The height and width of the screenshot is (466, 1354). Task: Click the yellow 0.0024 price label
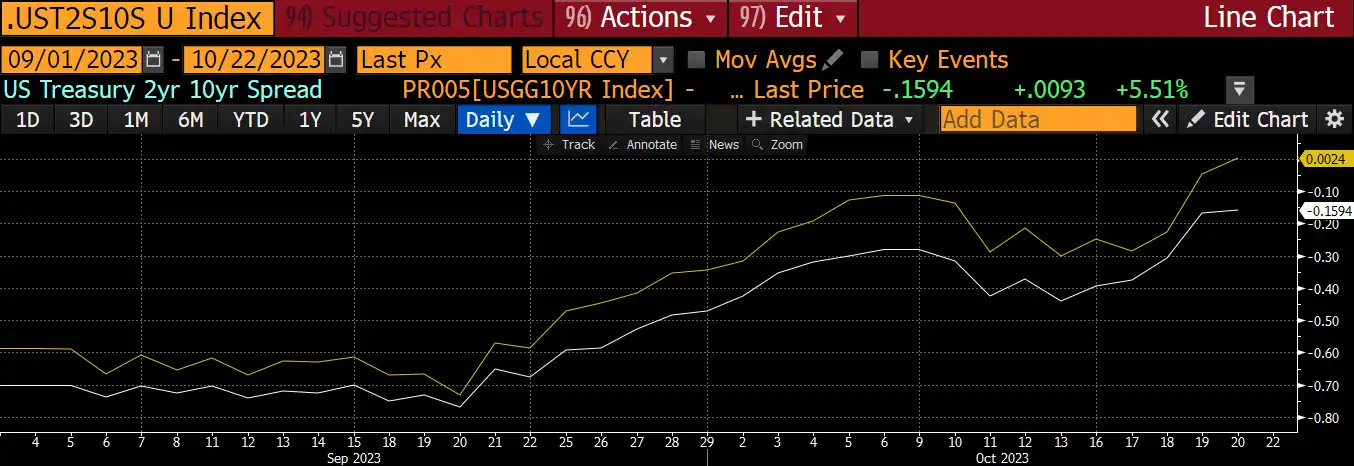pyautogui.click(x=1327, y=158)
